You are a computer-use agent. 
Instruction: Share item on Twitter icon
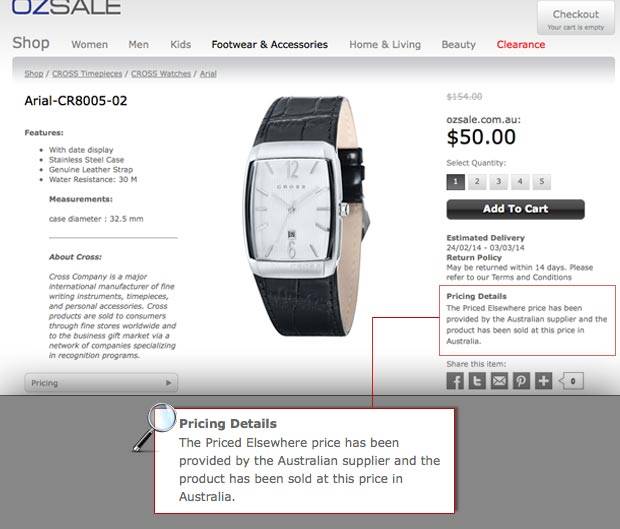coord(477,381)
